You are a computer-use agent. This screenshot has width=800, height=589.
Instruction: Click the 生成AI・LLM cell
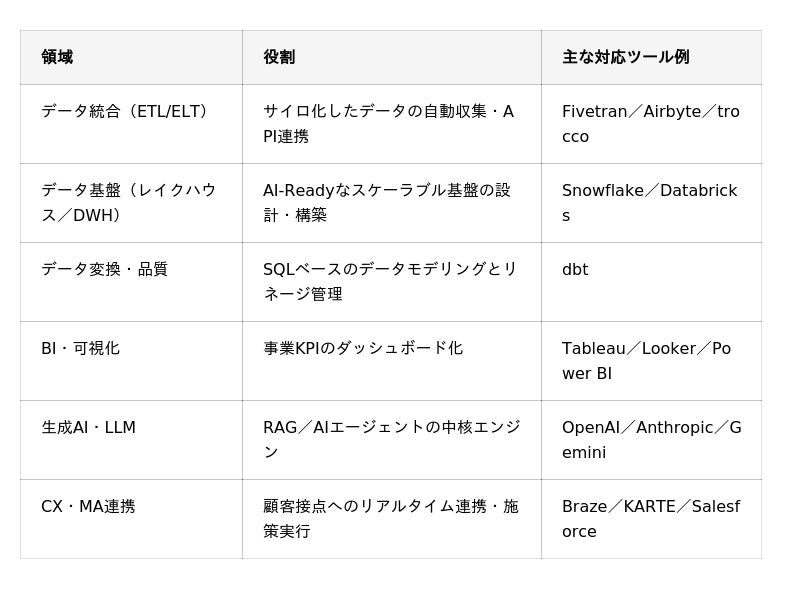131,440
